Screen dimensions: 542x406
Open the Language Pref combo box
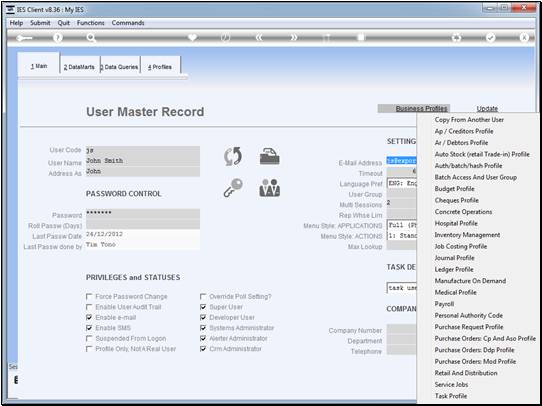pyautogui.click(x=402, y=183)
